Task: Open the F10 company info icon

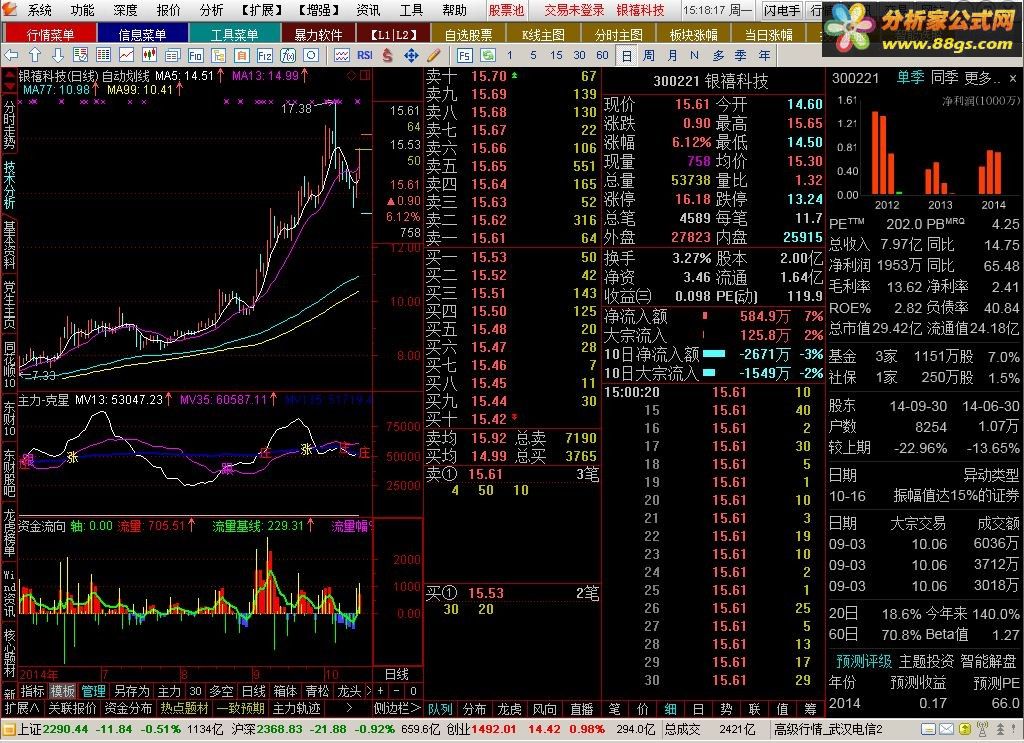Action: point(195,55)
